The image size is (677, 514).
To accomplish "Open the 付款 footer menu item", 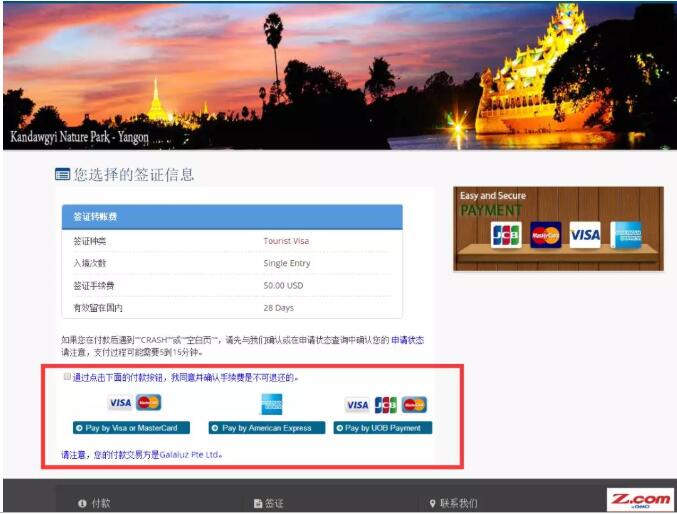I will click(95, 503).
